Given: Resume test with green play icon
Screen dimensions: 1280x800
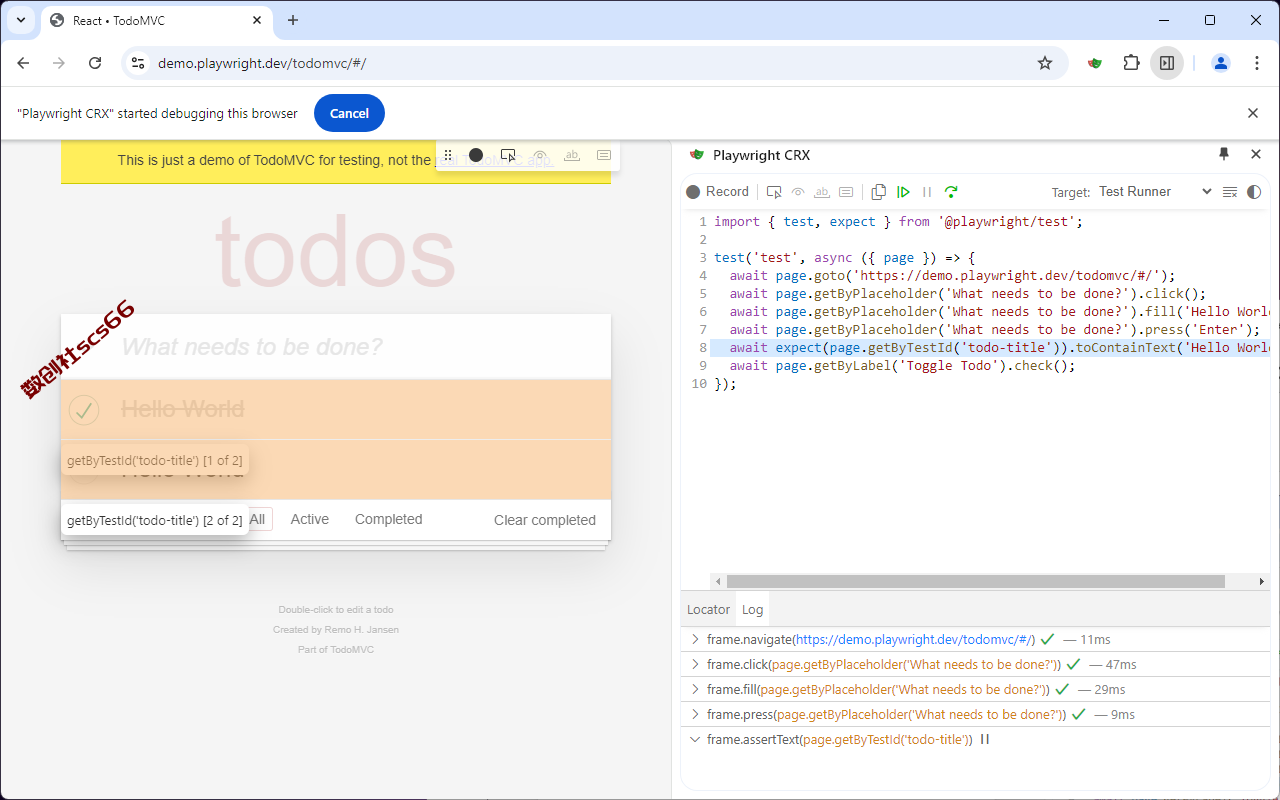Looking at the screenshot, I should (903, 192).
